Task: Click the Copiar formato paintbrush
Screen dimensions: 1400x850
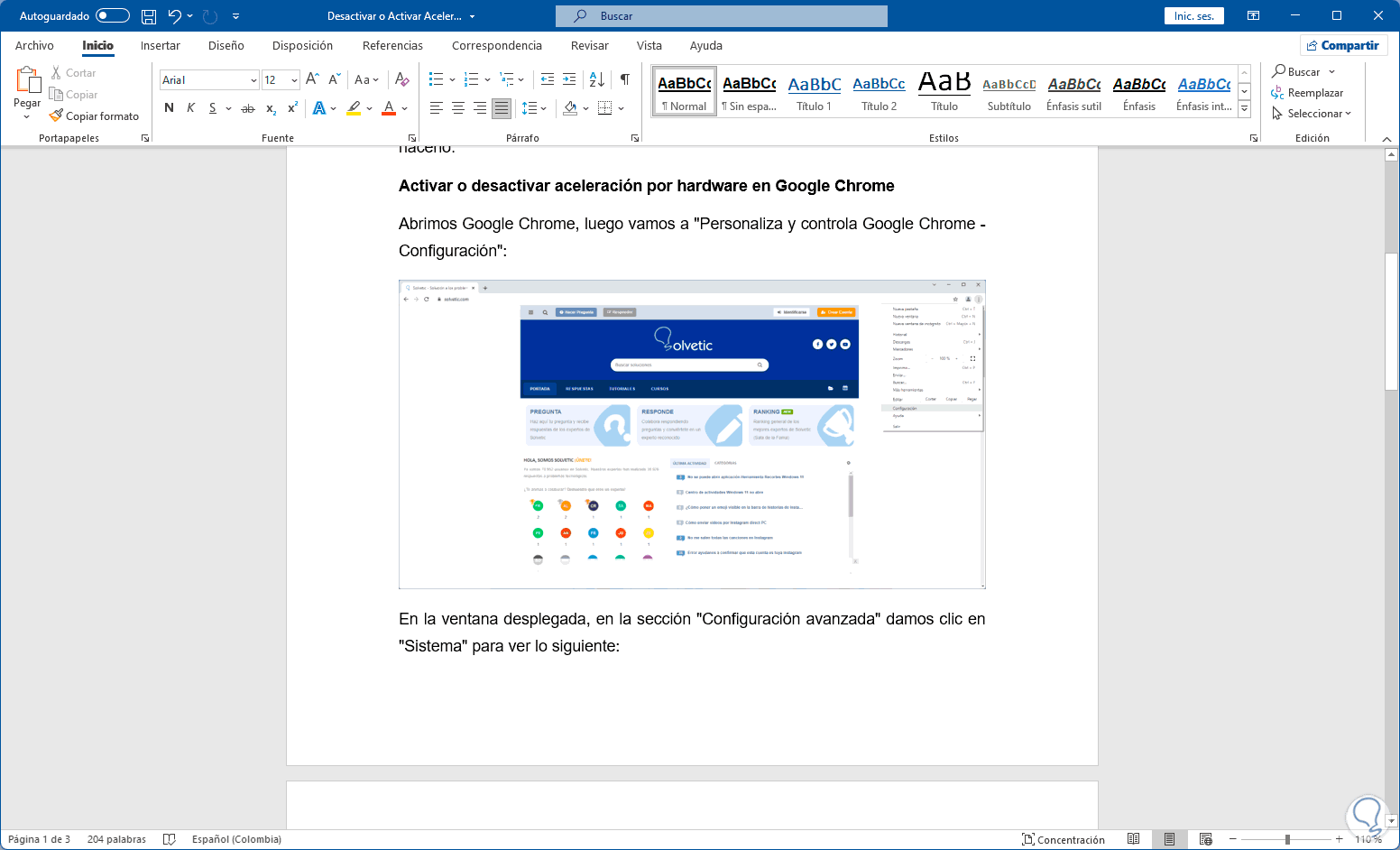Action: click(95, 116)
